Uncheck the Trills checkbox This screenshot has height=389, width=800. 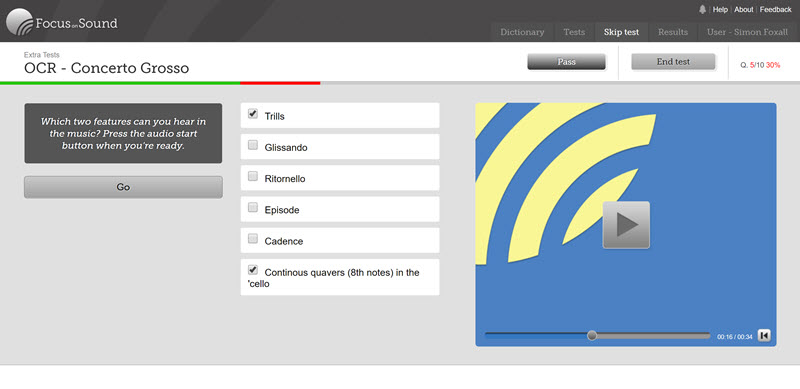click(x=253, y=114)
